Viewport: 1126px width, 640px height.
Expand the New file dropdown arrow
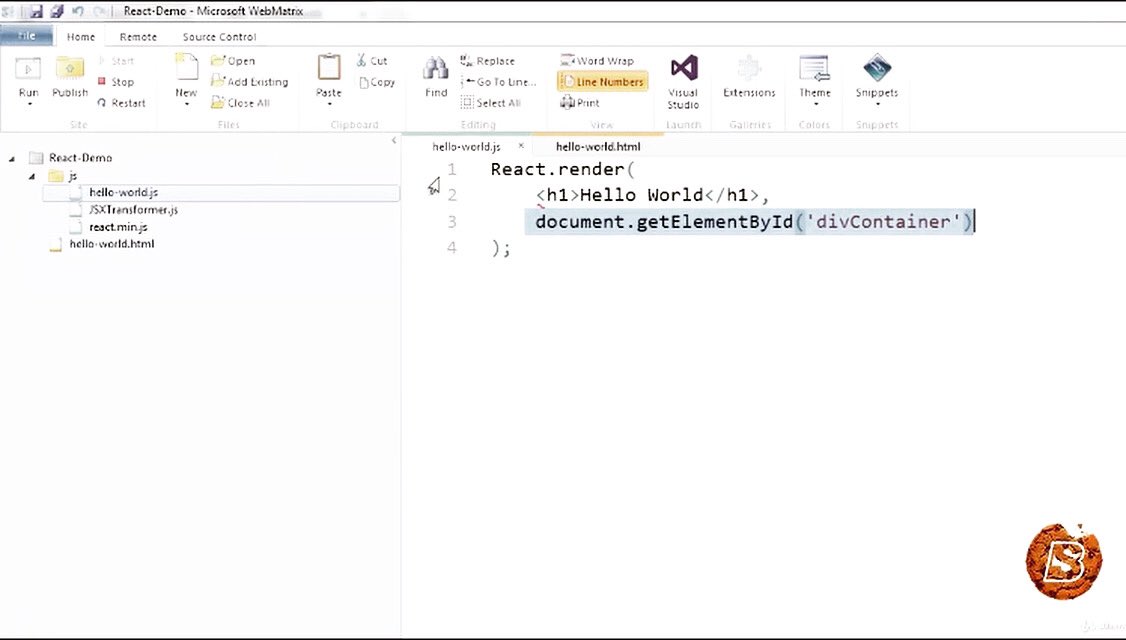(186, 105)
